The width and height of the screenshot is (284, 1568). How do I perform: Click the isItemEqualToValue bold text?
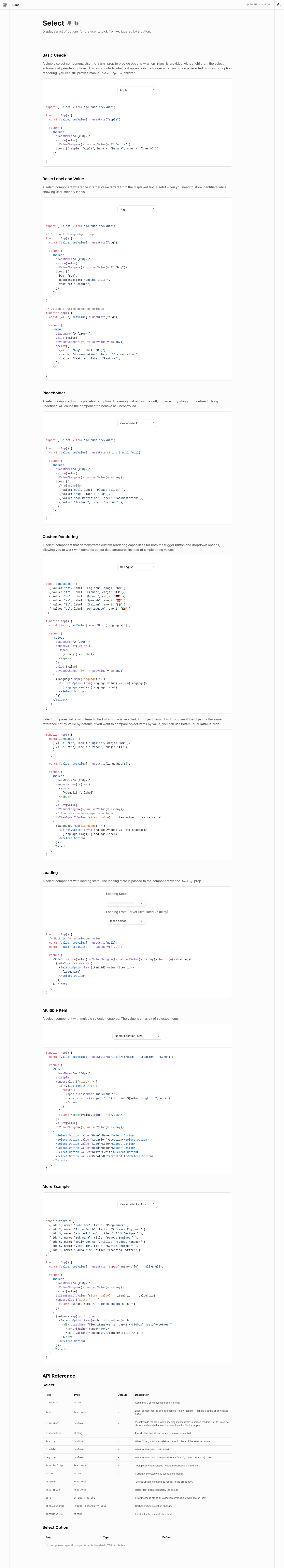pos(196,724)
